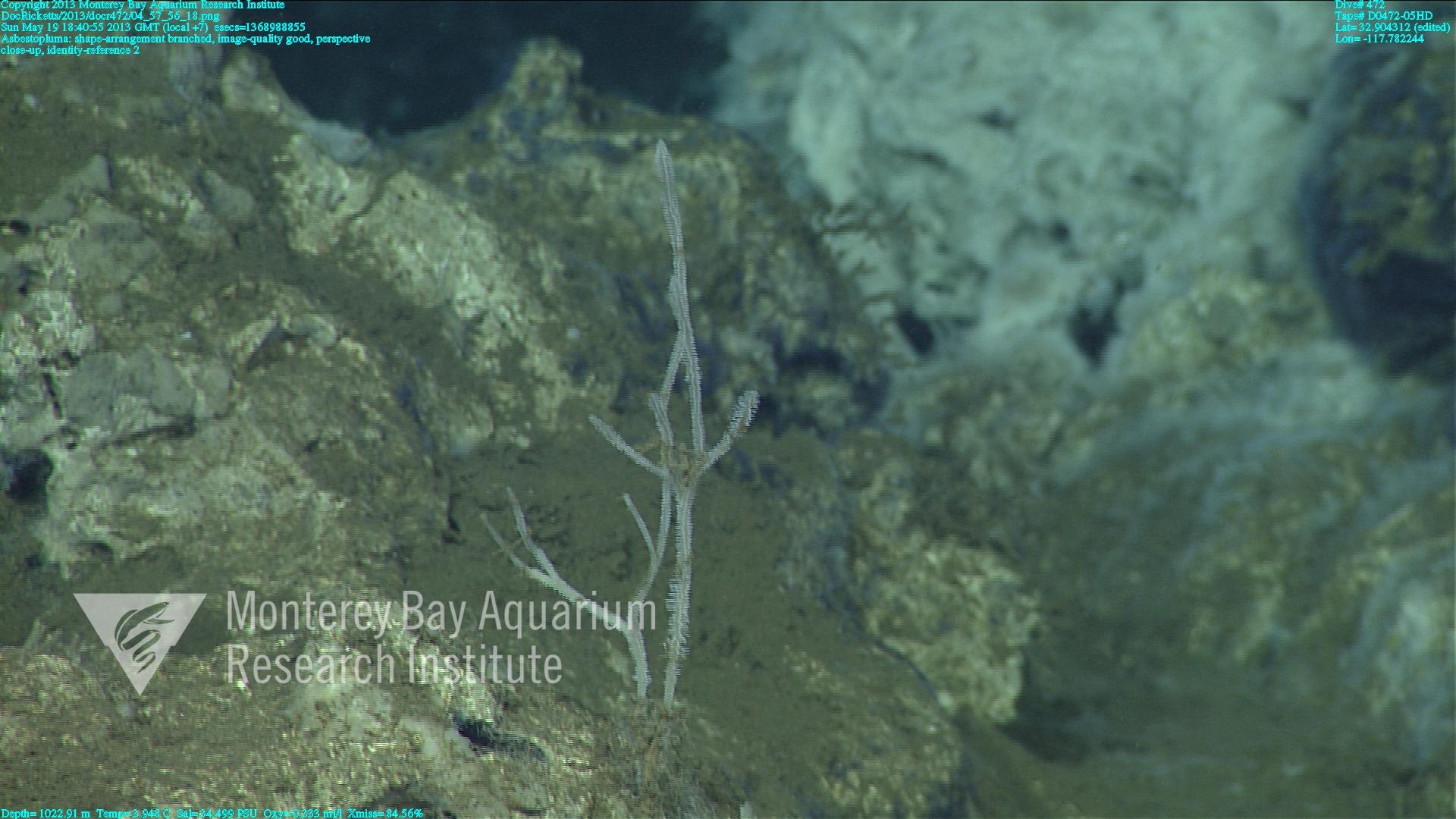This screenshot has width=1456, height=819.
Task: Click the Oxy= 0.333 ml/l reading
Action: 303,813
